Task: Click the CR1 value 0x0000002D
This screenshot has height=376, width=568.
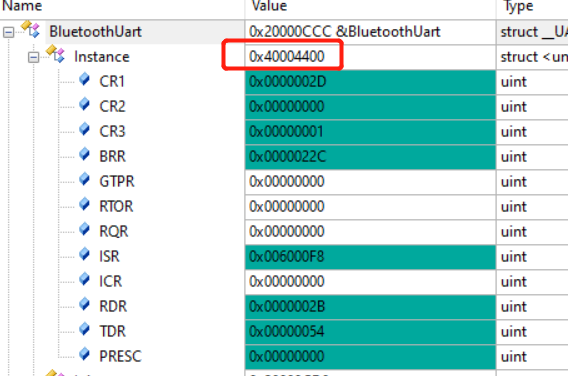Action: [x=370, y=82]
